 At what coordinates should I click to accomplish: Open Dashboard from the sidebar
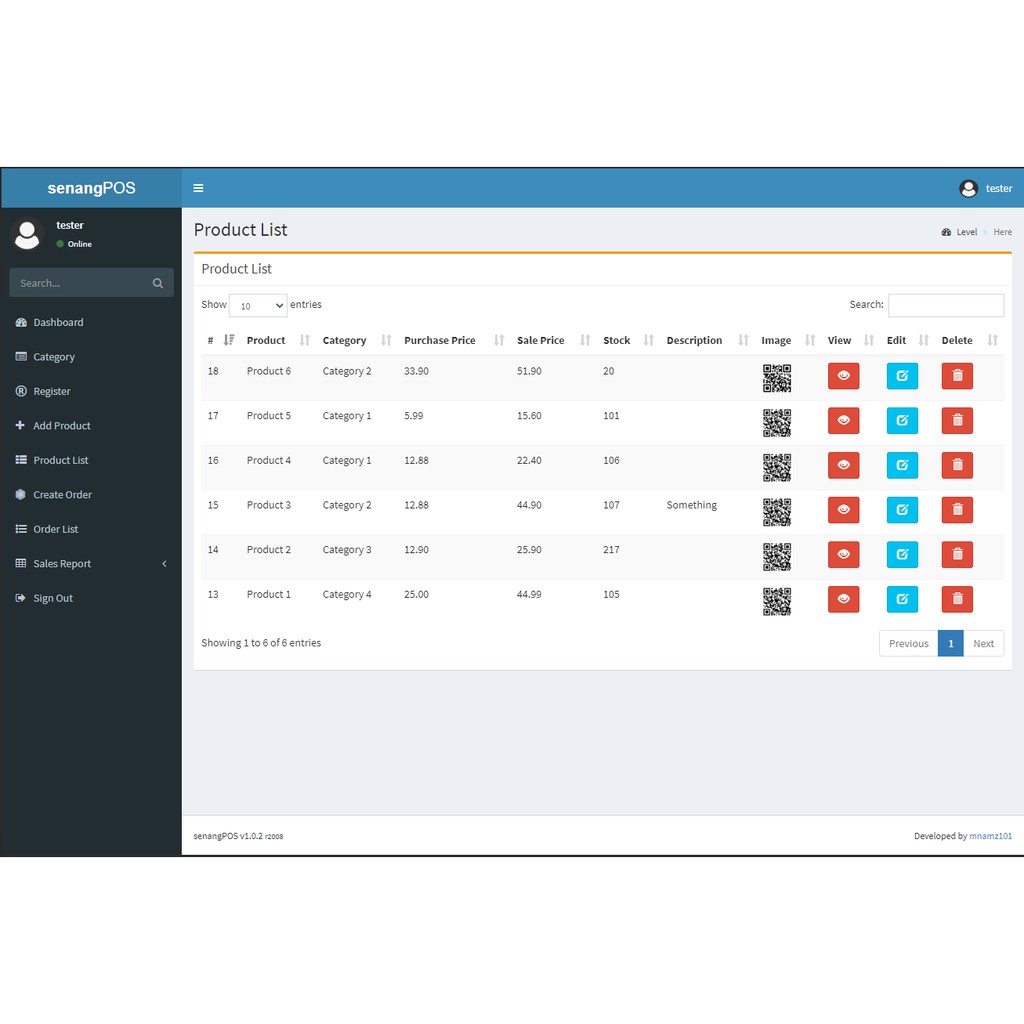click(58, 323)
